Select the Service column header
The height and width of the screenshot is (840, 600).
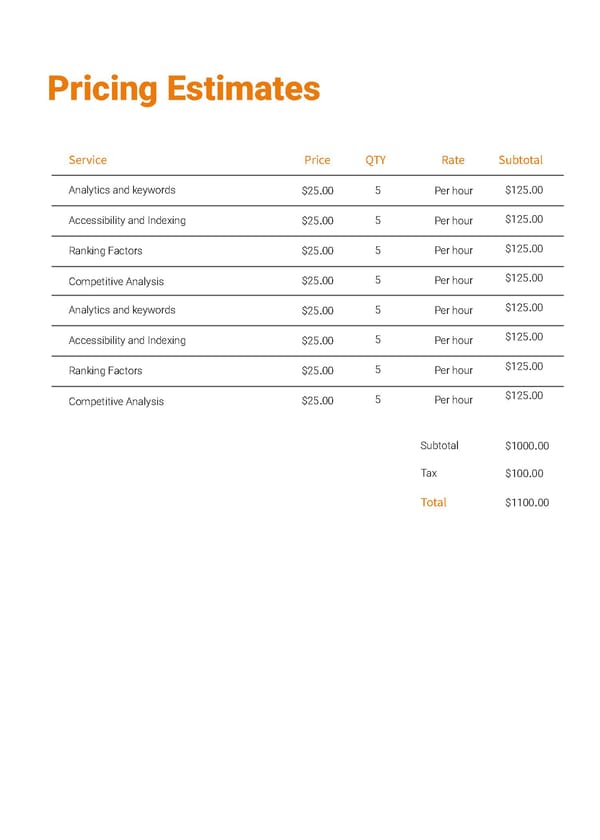point(87,160)
